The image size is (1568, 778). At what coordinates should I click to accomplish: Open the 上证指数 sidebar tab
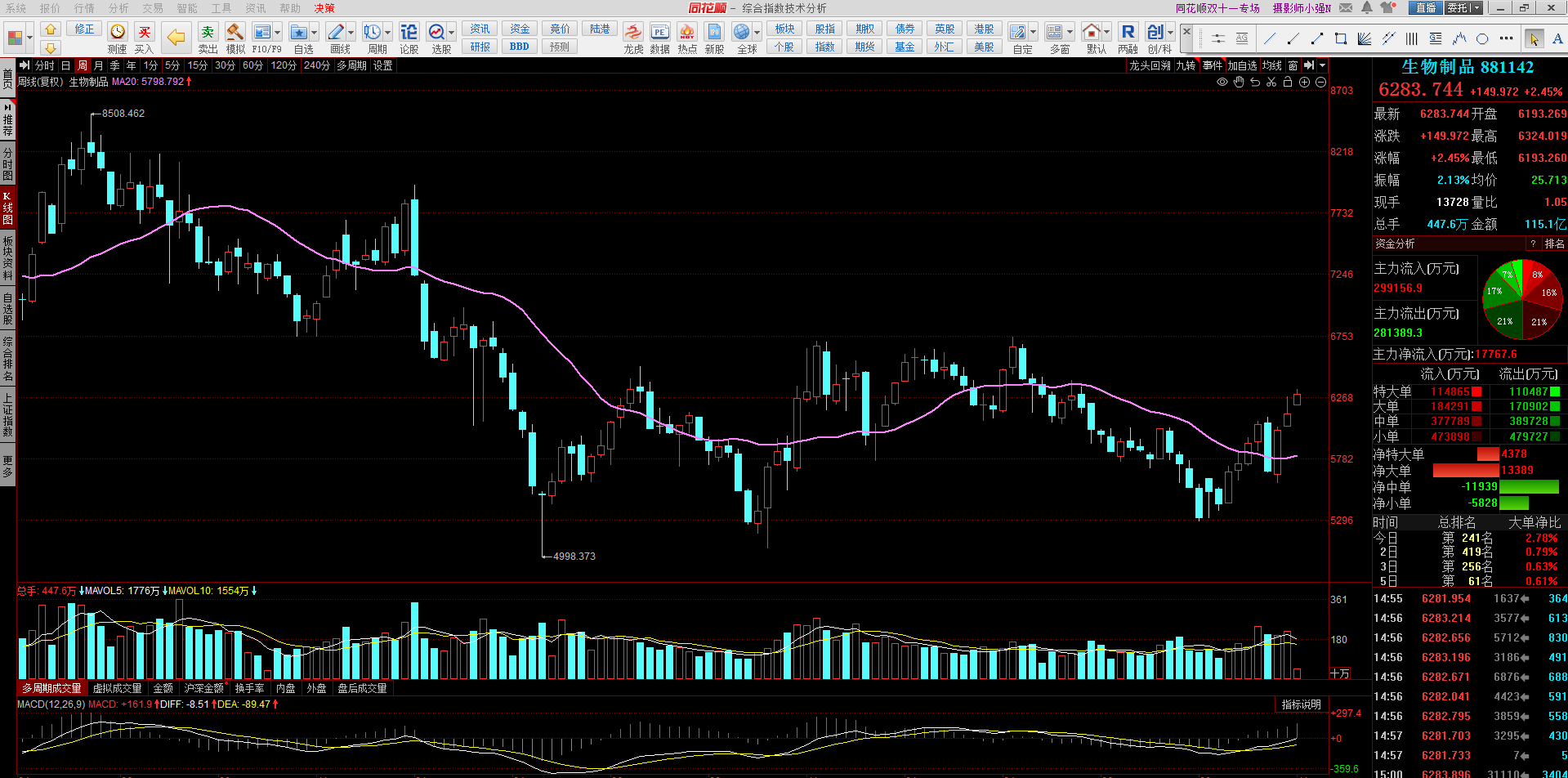tap(7, 414)
